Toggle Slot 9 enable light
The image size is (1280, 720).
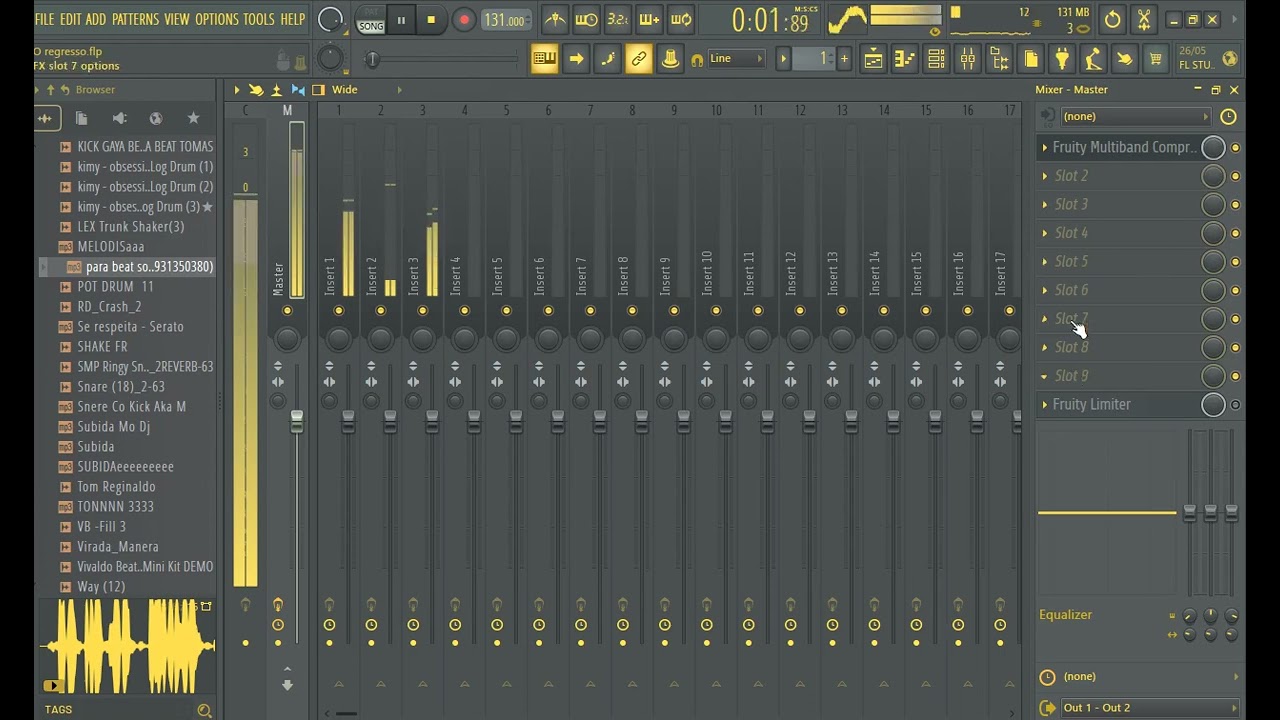click(x=1235, y=376)
